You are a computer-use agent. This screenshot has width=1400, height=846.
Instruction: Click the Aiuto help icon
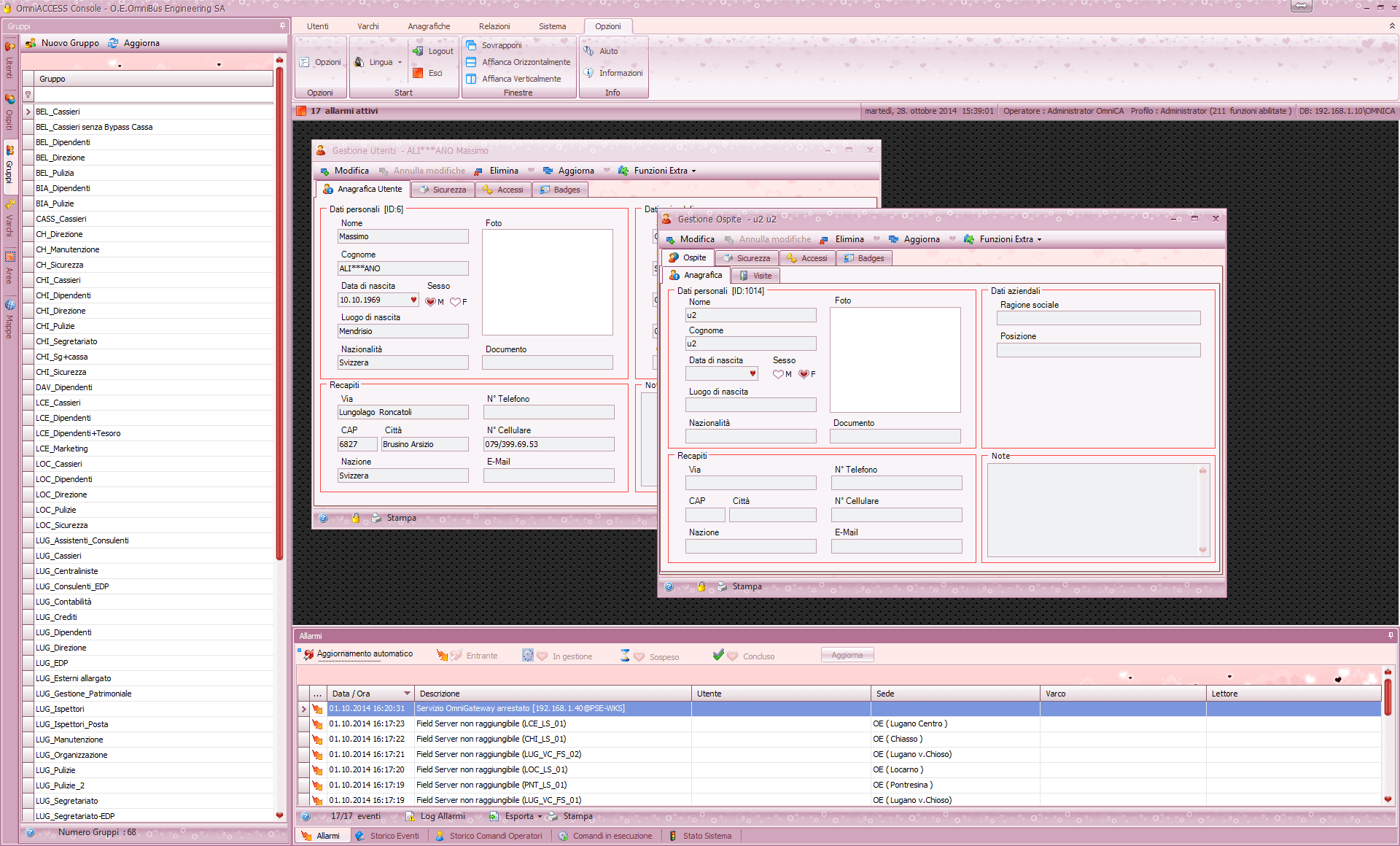pos(588,51)
